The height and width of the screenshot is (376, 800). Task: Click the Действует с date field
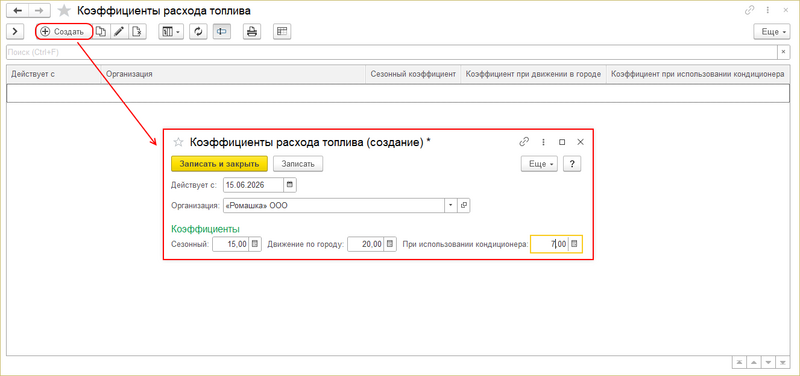click(253, 185)
